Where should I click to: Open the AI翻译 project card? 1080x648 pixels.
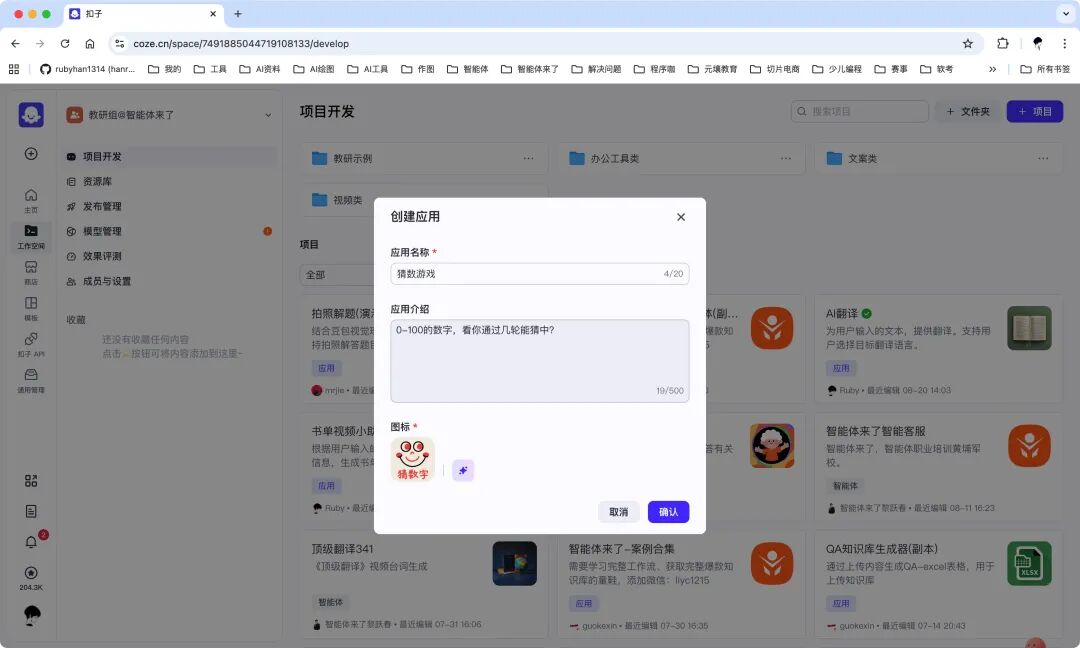pos(938,349)
